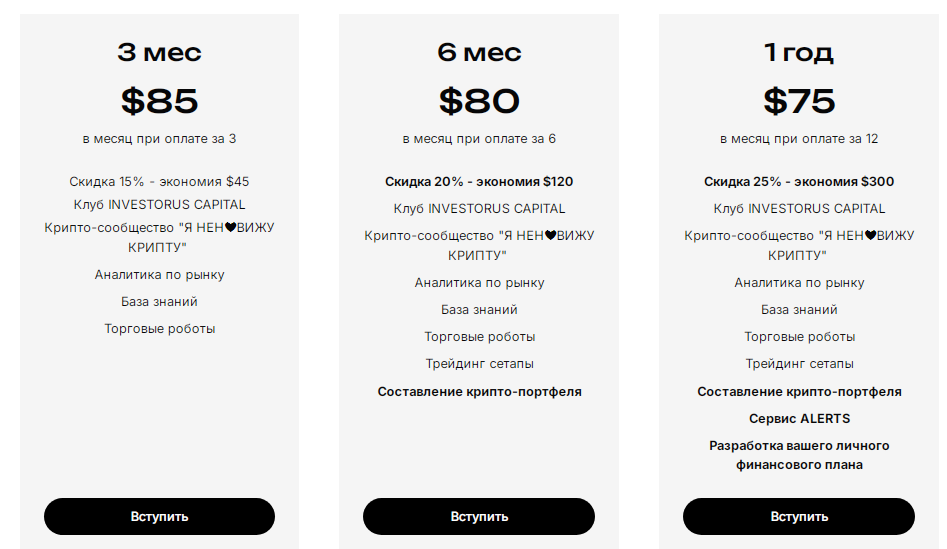
Task: Click the $85 price
Action: pos(159,101)
